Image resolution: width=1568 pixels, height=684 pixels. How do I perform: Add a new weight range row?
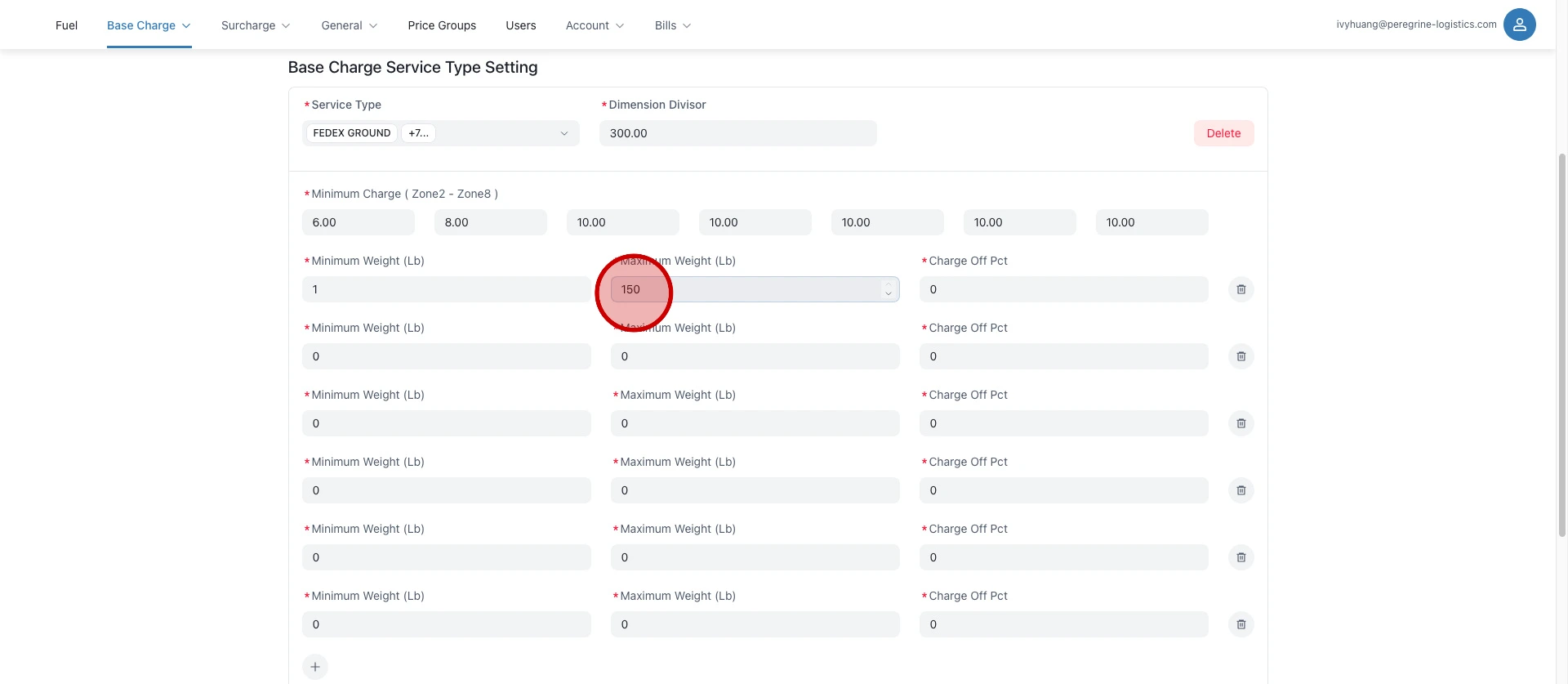[x=315, y=667]
